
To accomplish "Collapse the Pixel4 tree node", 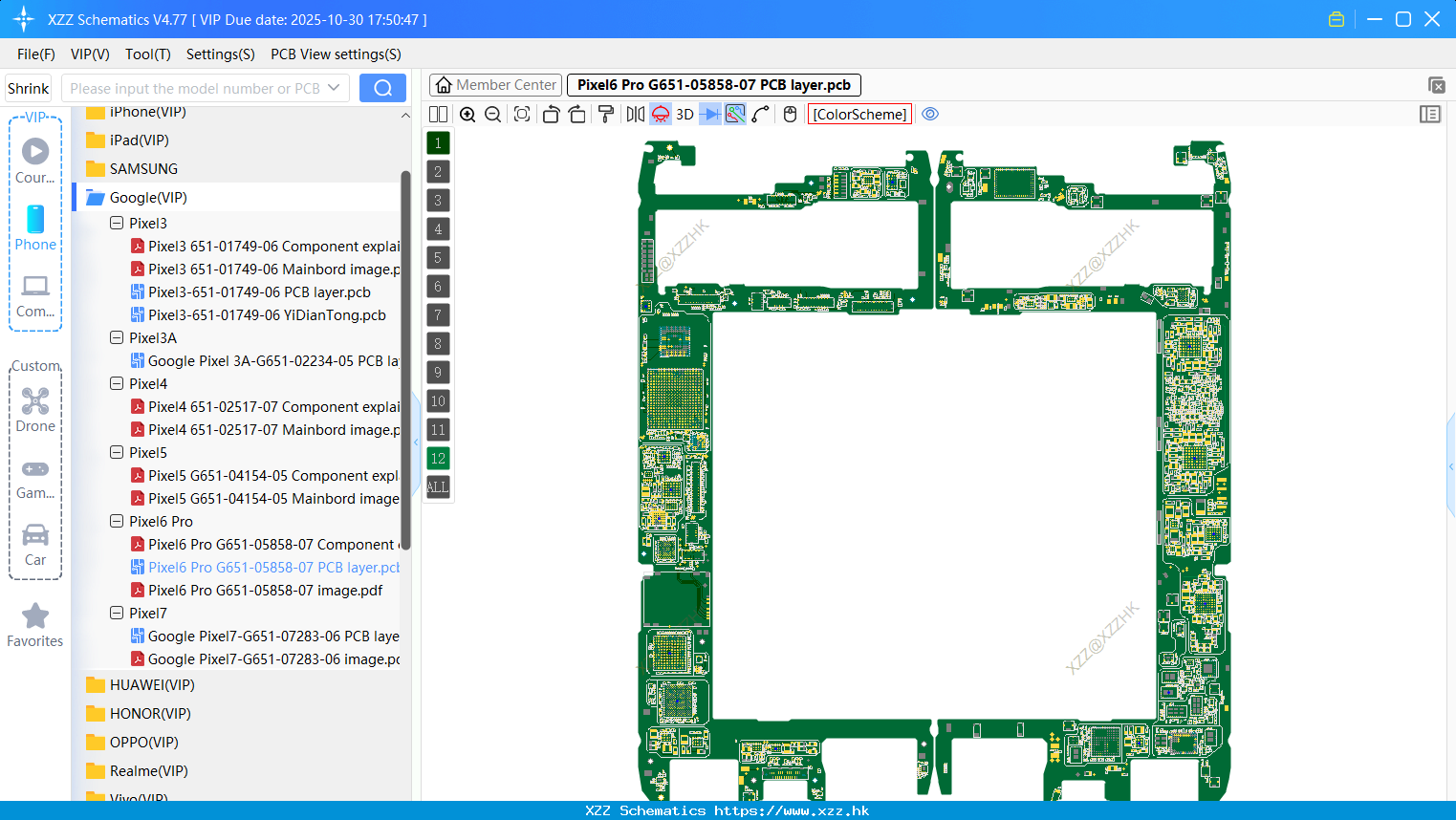I will (x=117, y=383).
